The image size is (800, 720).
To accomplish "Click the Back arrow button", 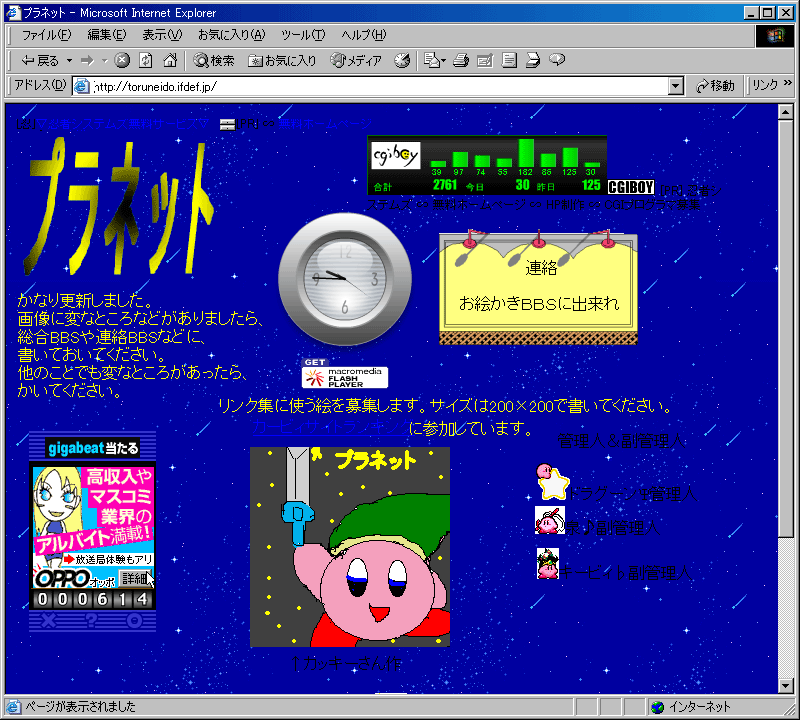I will (x=40, y=61).
